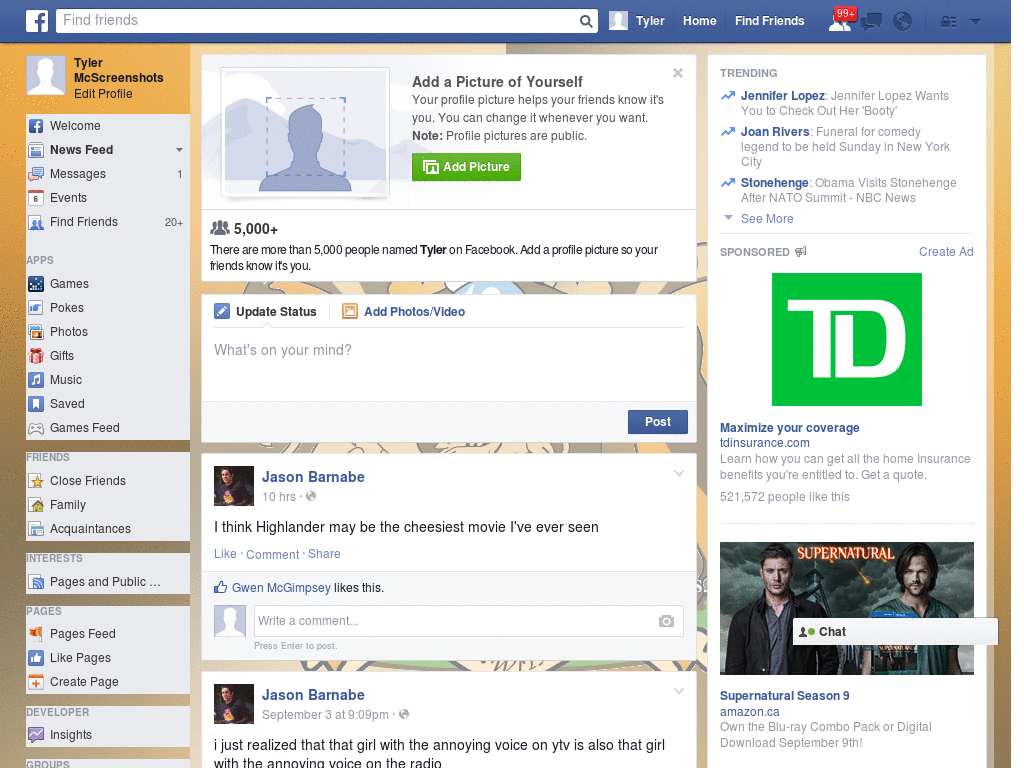Open Jennifer Lopez trending topic

[x=782, y=96]
